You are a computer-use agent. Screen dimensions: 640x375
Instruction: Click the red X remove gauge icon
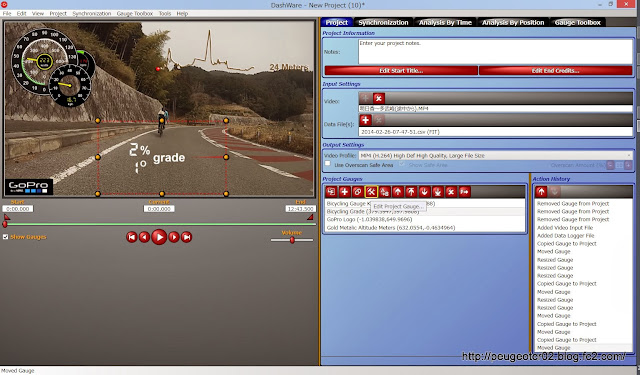click(451, 192)
